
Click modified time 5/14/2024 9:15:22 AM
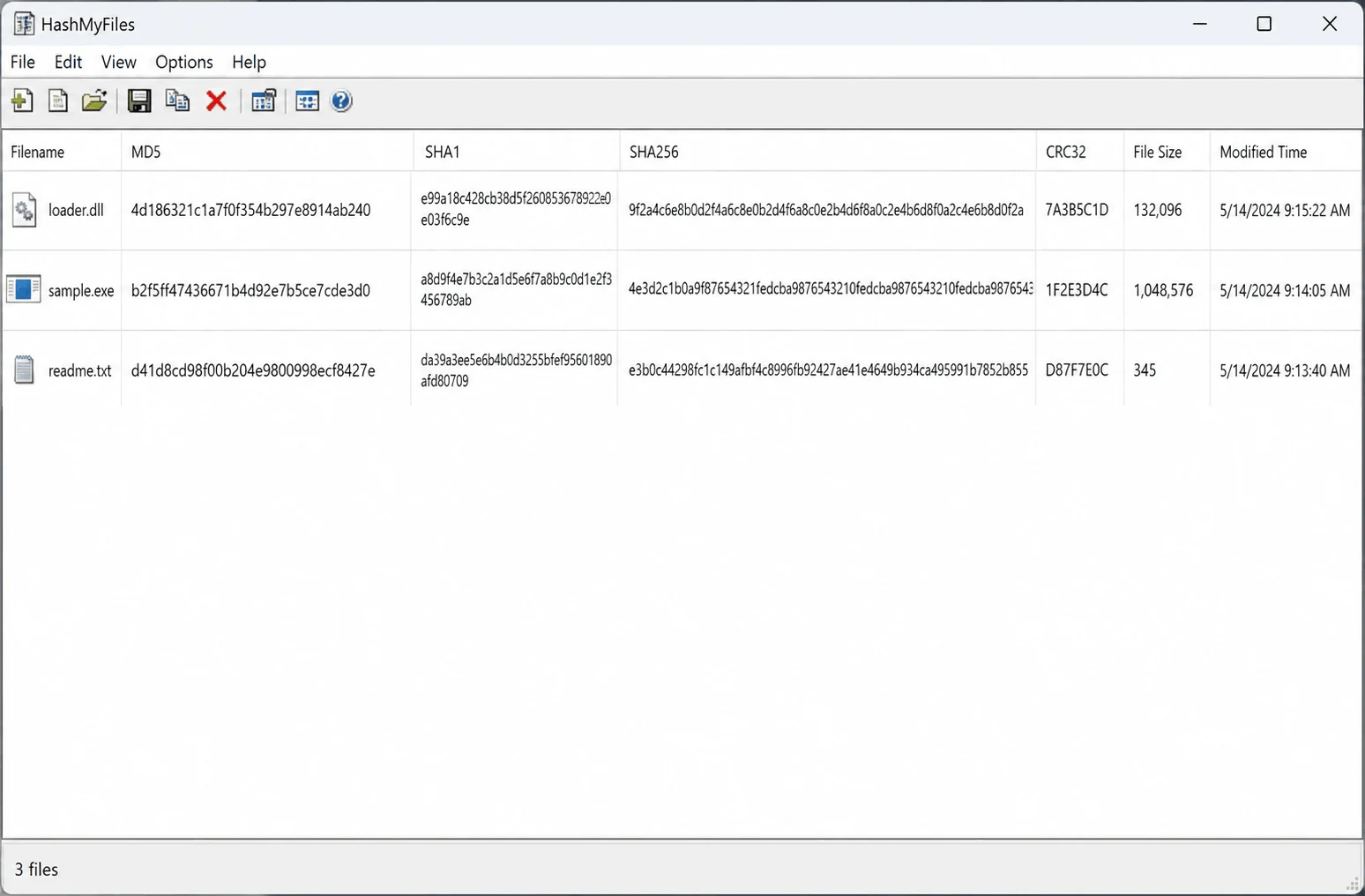(x=1285, y=210)
